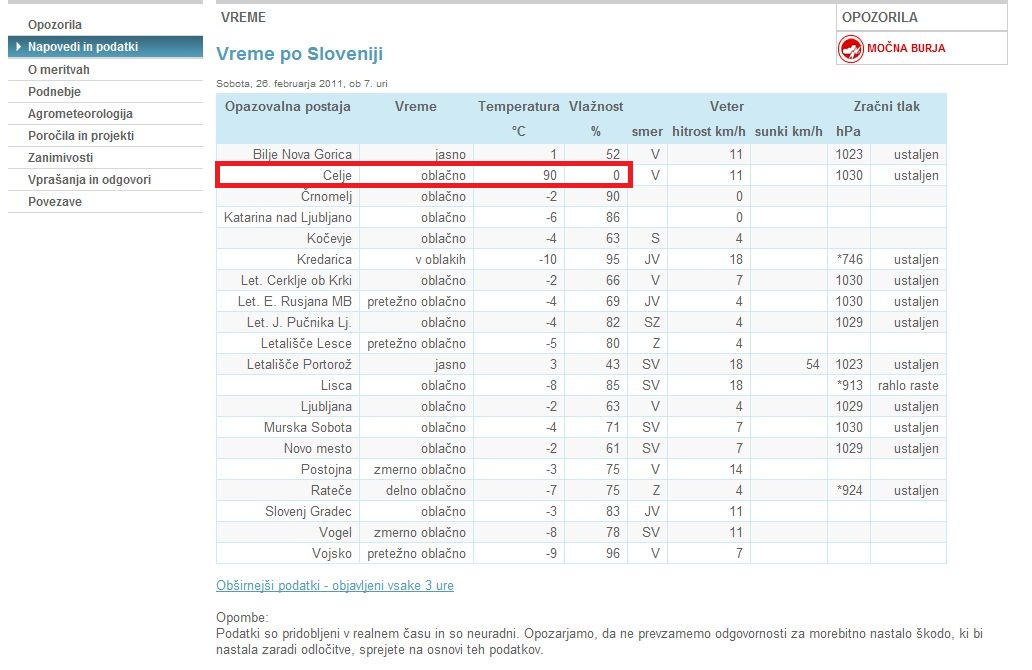Viewport: 1032px width, 670px height.
Task: Click the Vreme po Sloveniji heading
Action: 299,54
